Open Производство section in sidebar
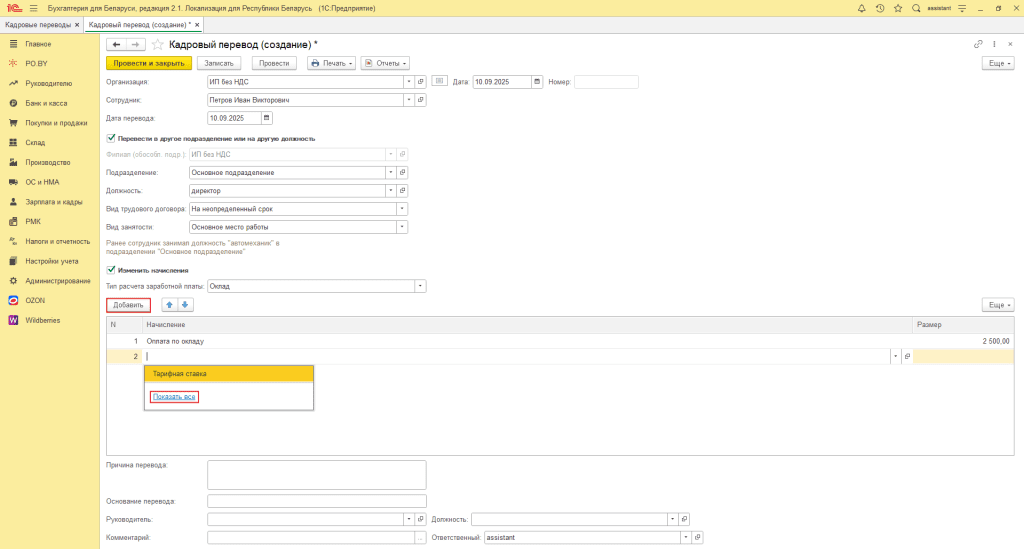 [x=48, y=162]
